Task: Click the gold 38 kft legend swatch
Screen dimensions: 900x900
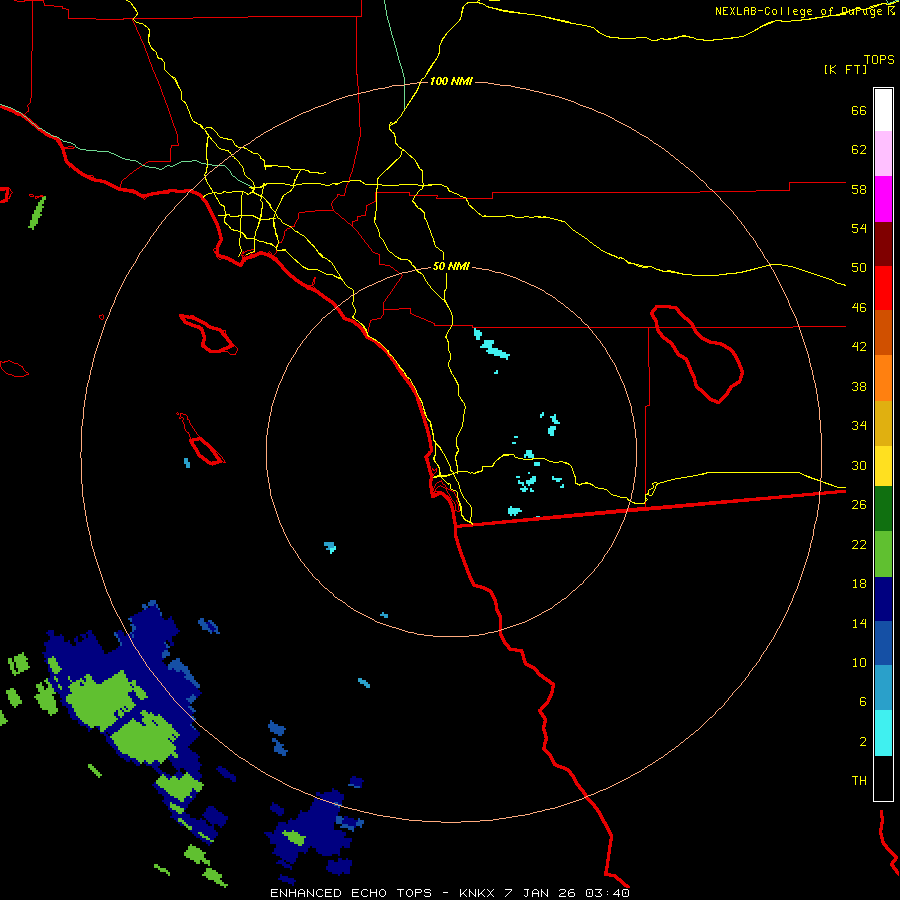Action: pyautogui.click(x=883, y=423)
